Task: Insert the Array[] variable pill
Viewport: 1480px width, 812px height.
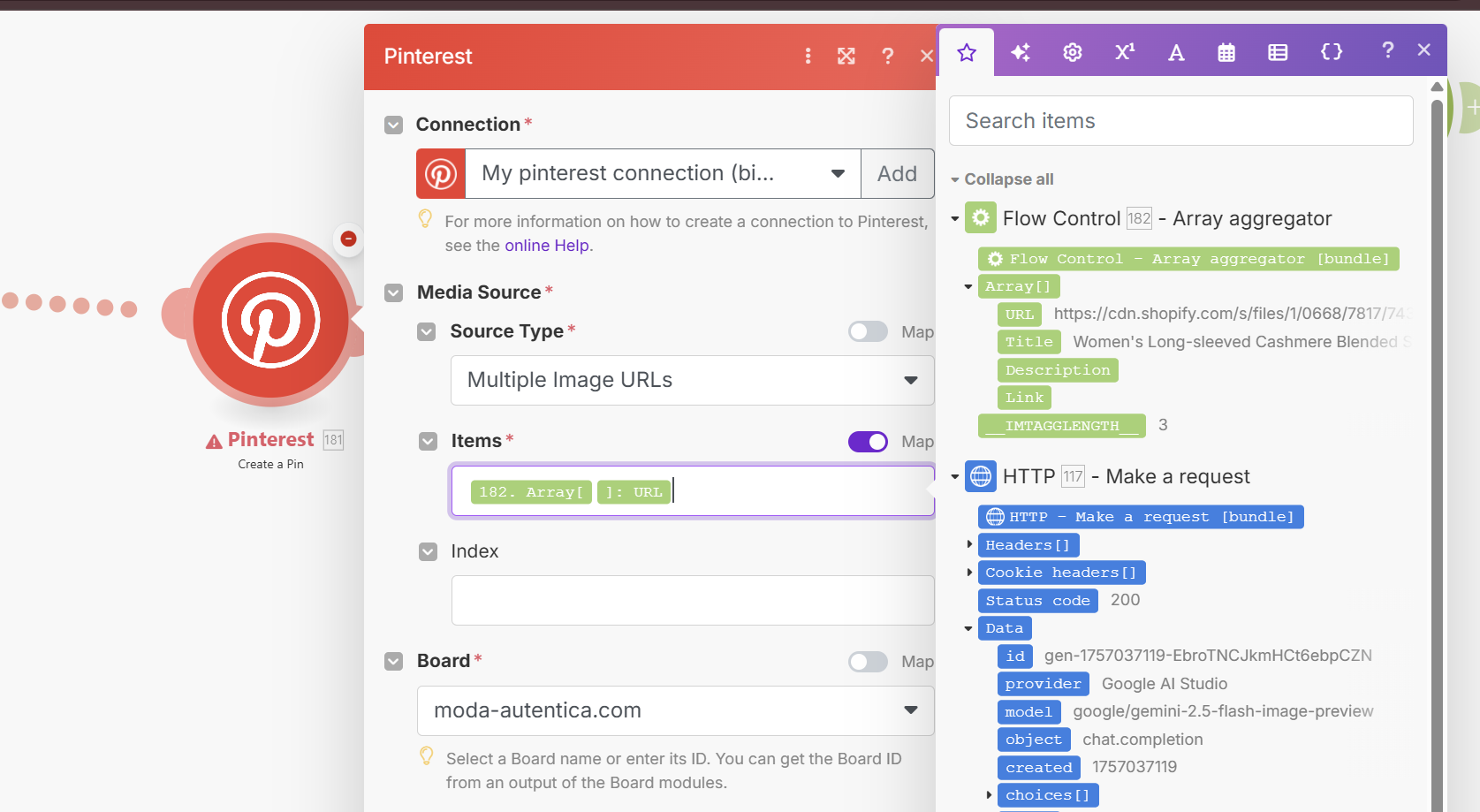Action: 1019,286
